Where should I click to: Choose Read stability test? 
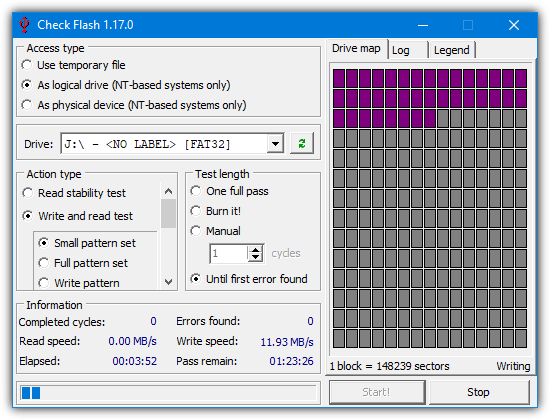(74, 193)
